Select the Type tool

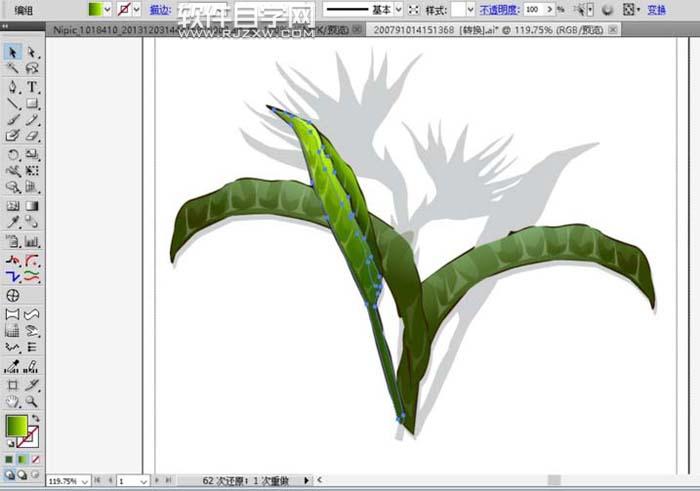tap(31, 86)
